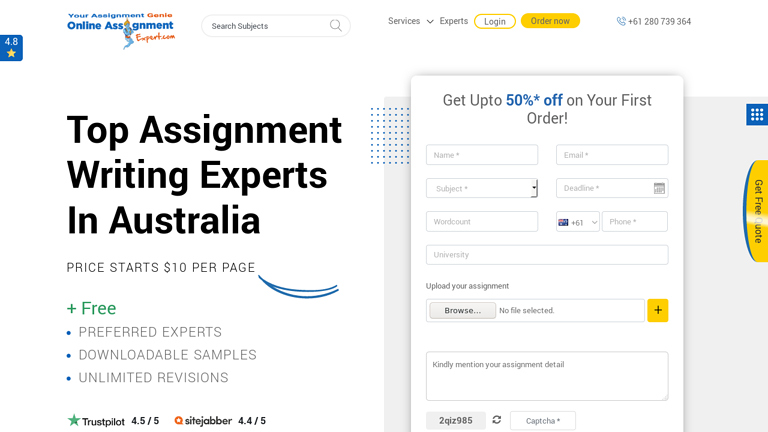Viewport: 768px width, 432px height.
Task: Click Browse to choose a file
Action: (462, 310)
